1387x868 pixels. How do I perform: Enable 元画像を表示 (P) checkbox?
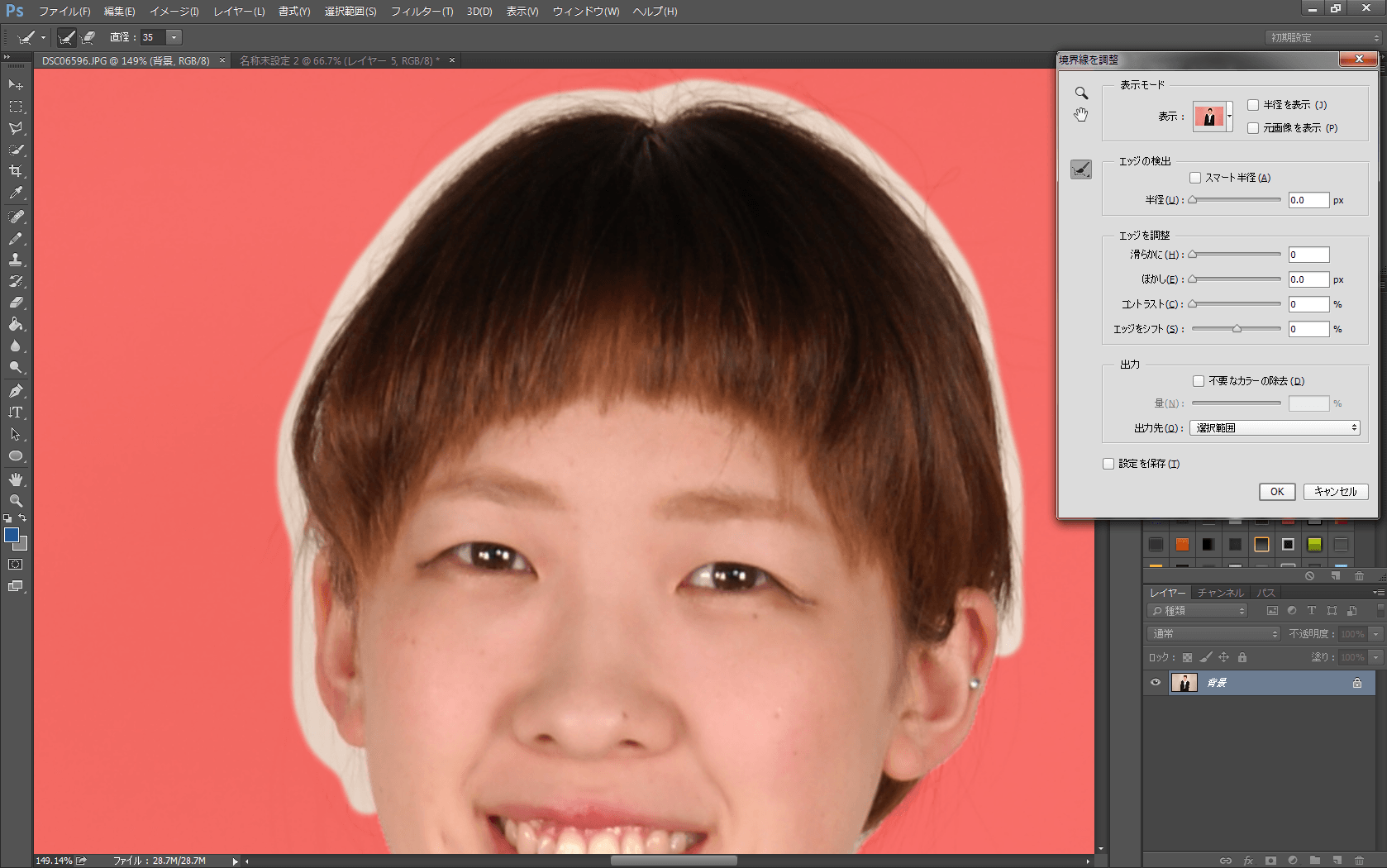1253,128
